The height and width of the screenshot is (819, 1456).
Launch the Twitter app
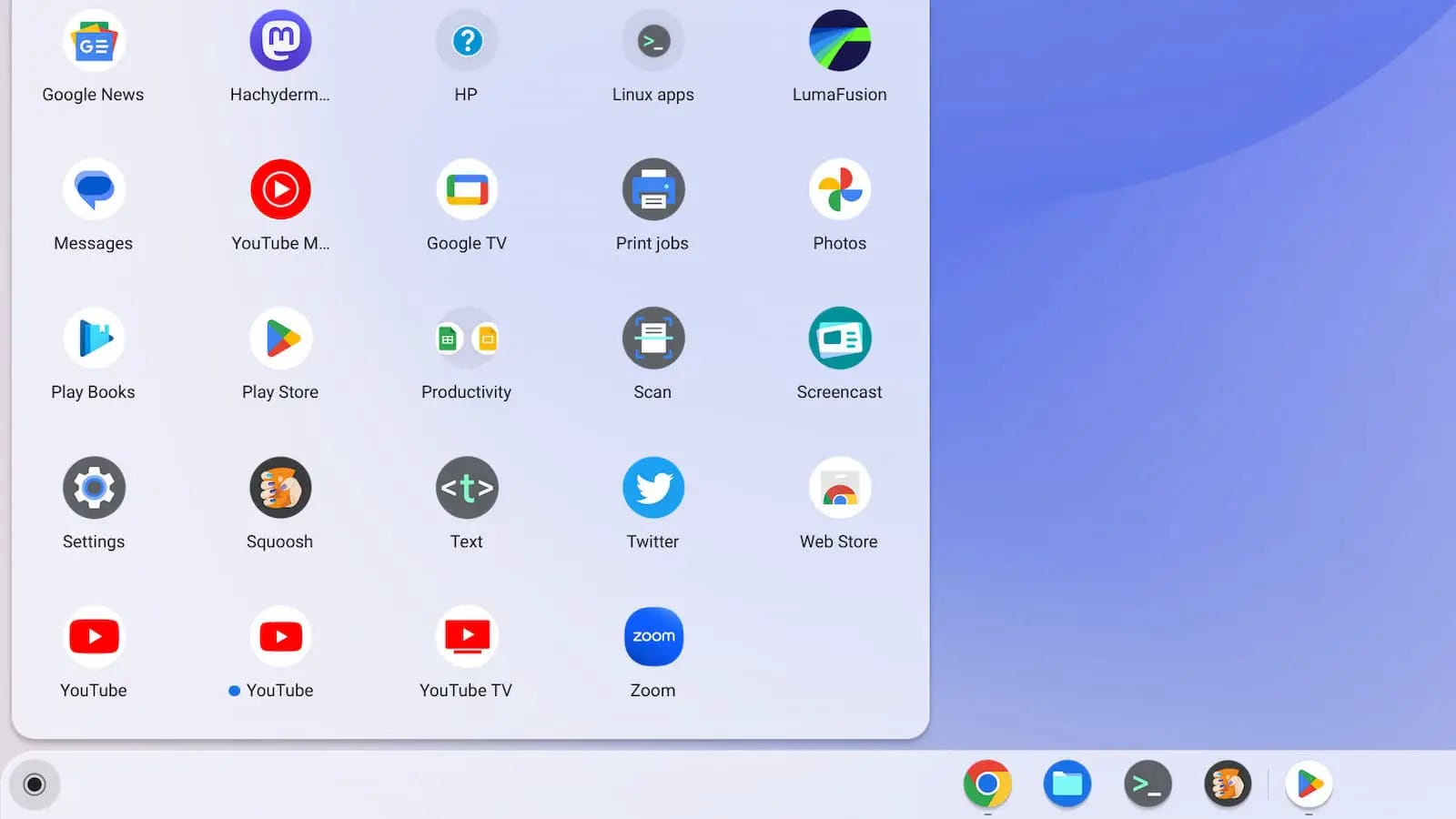pyautogui.click(x=653, y=488)
